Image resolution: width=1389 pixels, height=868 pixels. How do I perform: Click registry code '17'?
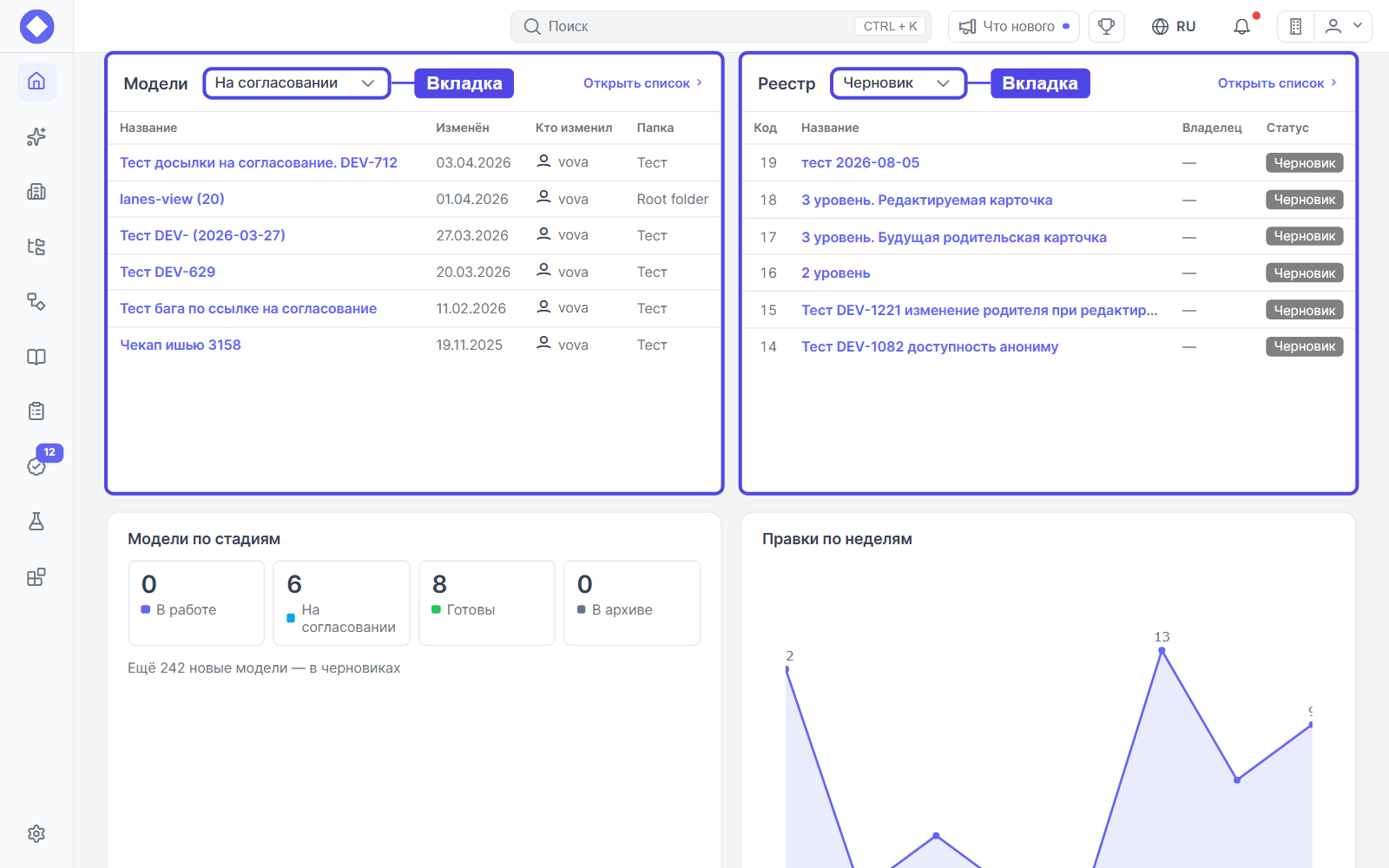tap(768, 237)
